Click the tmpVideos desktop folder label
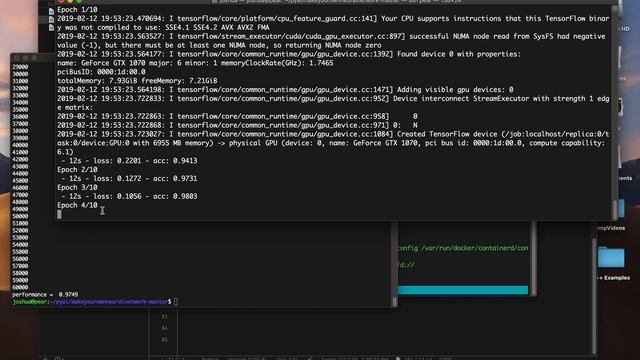The width and height of the screenshot is (640, 360). click(x=611, y=228)
